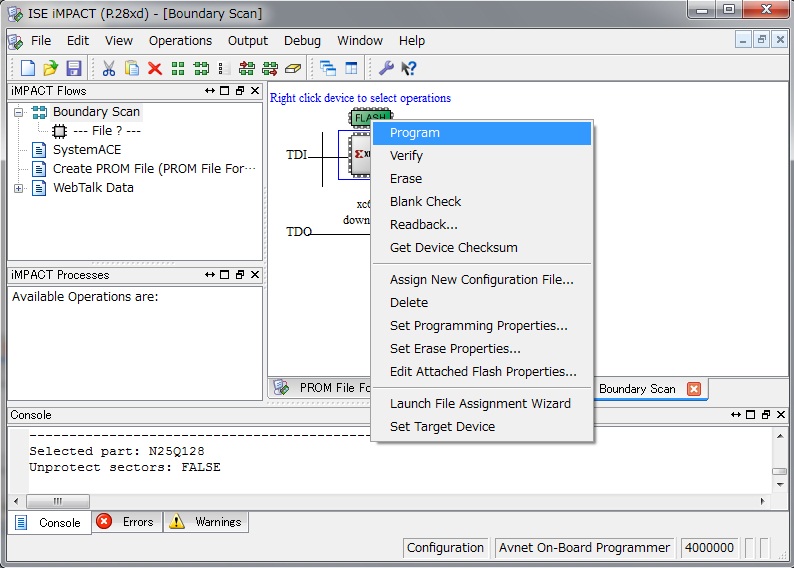The height and width of the screenshot is (568, 794).
Task: Click the wrench preferences icon
Action: 386,68
